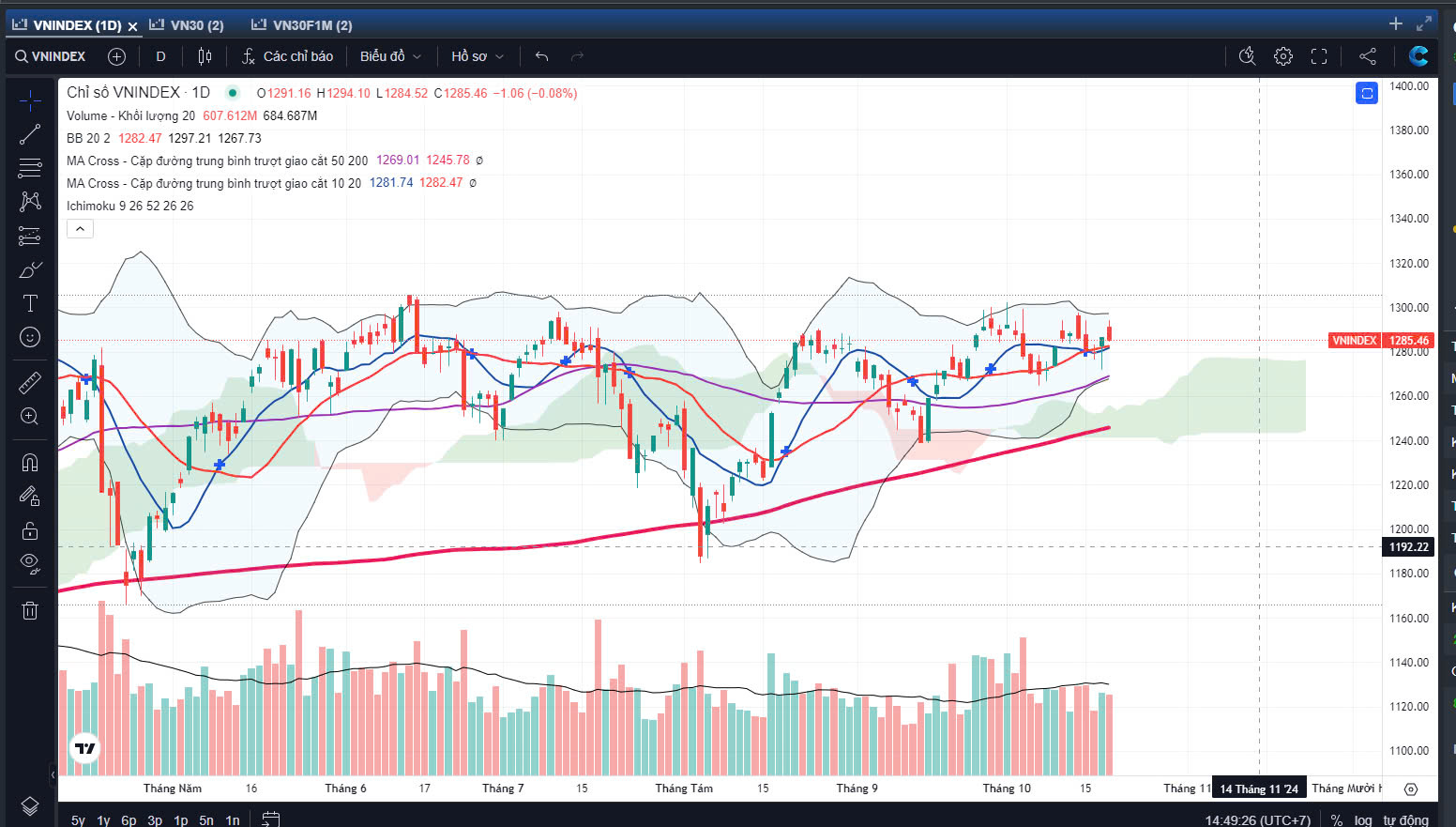Viewport: 1456px width, 827px height.
Task: Toggle log scale mode
Action: 1363,820
